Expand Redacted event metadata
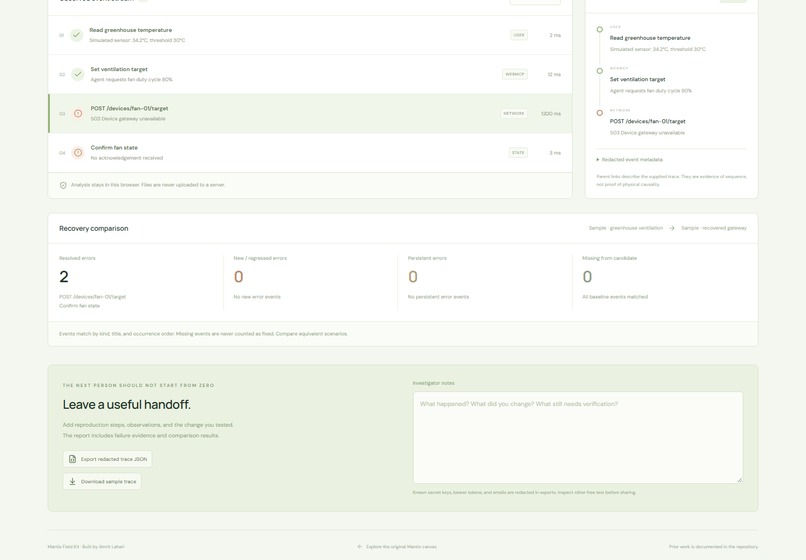806x560 pixels. (x=630, y=159)
